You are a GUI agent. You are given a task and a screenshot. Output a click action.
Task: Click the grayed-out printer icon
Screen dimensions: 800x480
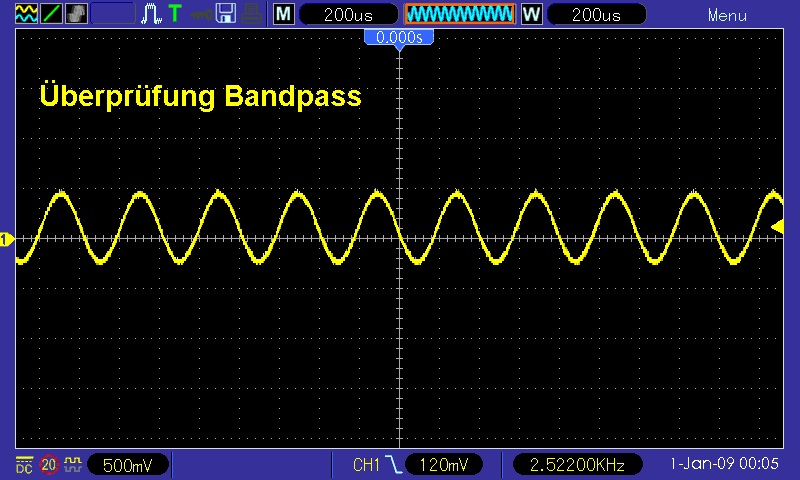tap(252, 14)
